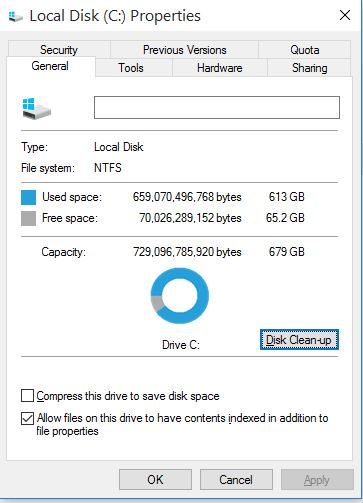Enable Compress this drive checkbox
Viewport: 363px width, 503px height.
click(27, 396)
